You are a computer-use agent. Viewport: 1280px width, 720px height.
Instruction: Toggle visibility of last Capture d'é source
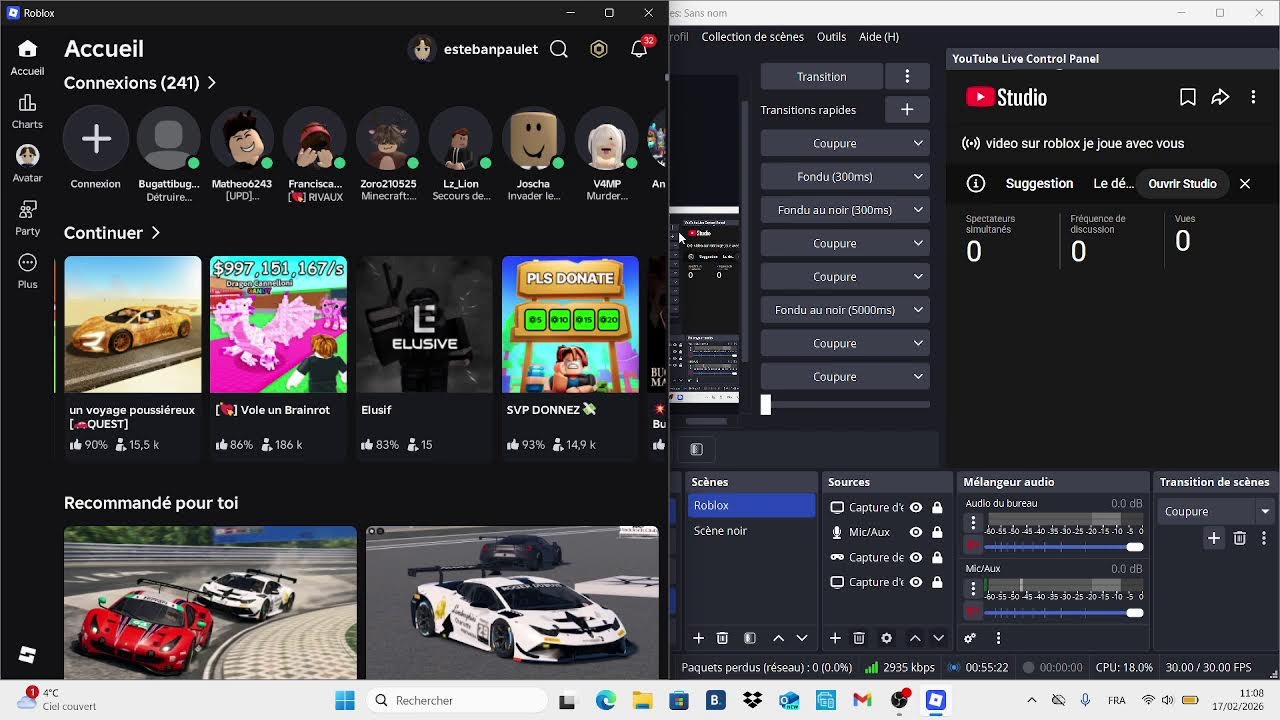(x=915, y=582)
